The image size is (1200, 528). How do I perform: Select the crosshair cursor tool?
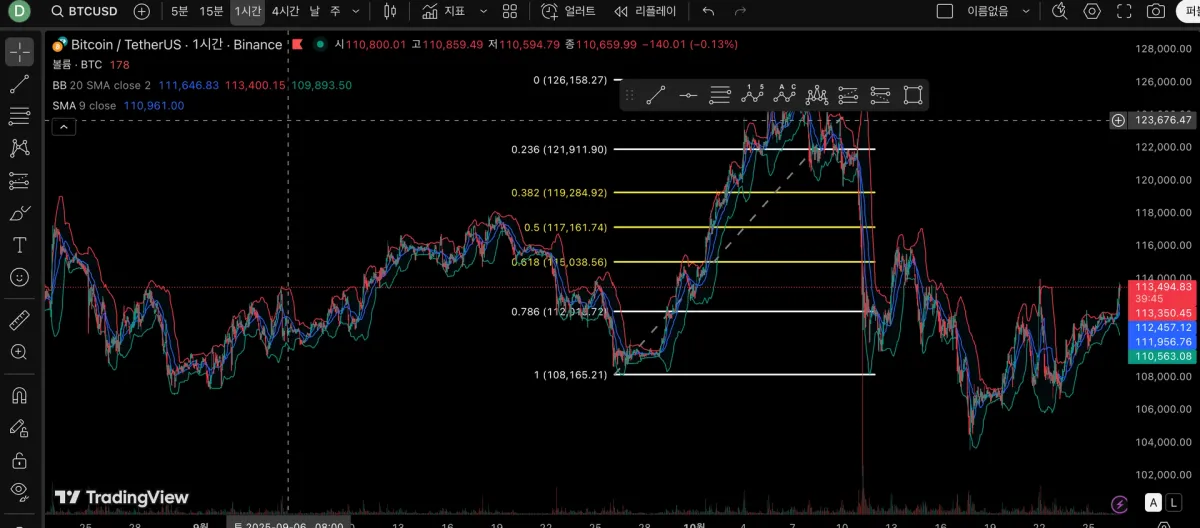click(x=19, y=52)
